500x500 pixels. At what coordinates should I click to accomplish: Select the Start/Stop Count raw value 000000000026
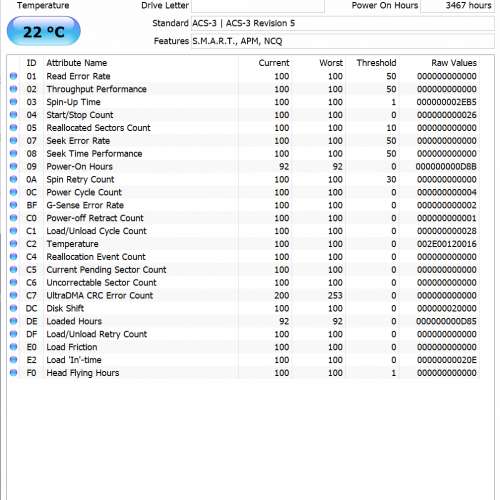447,115
